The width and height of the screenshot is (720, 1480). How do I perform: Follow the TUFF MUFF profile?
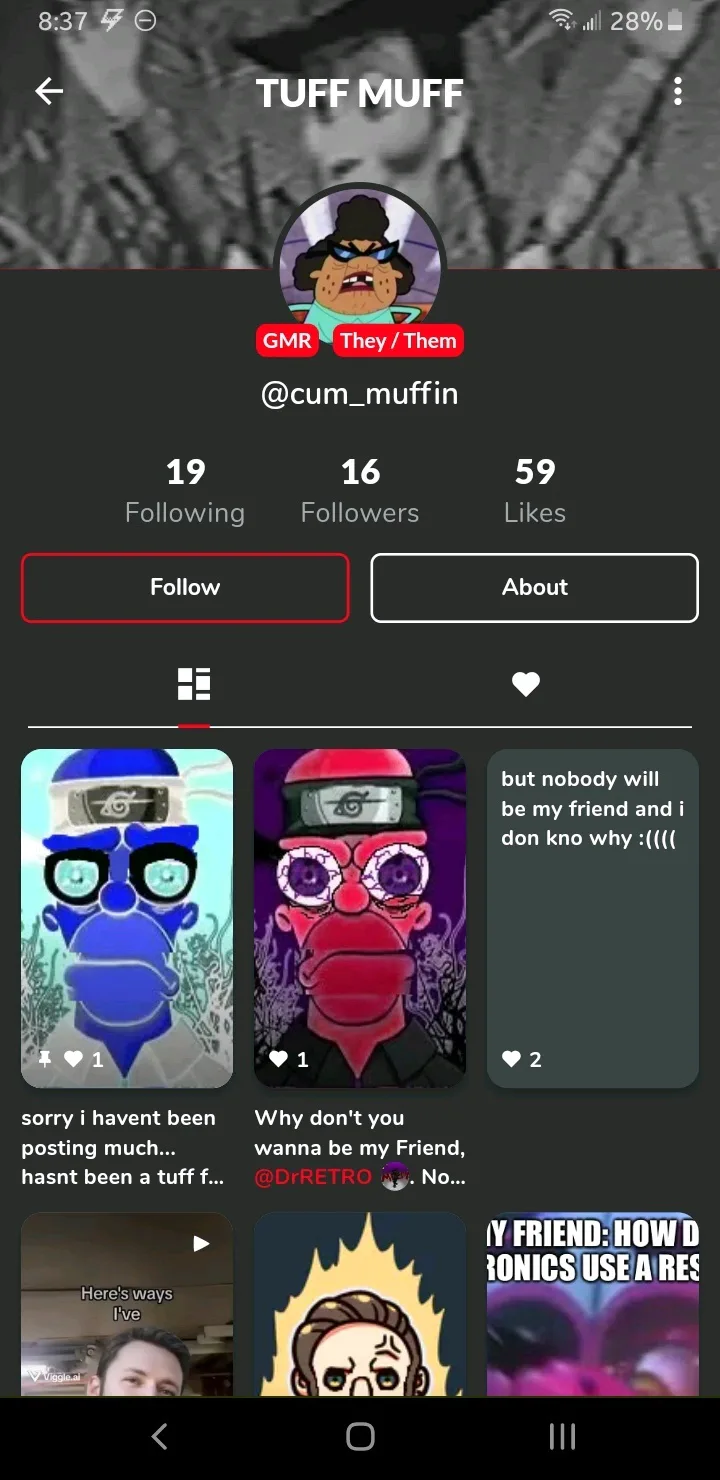[x=185, y=588]
